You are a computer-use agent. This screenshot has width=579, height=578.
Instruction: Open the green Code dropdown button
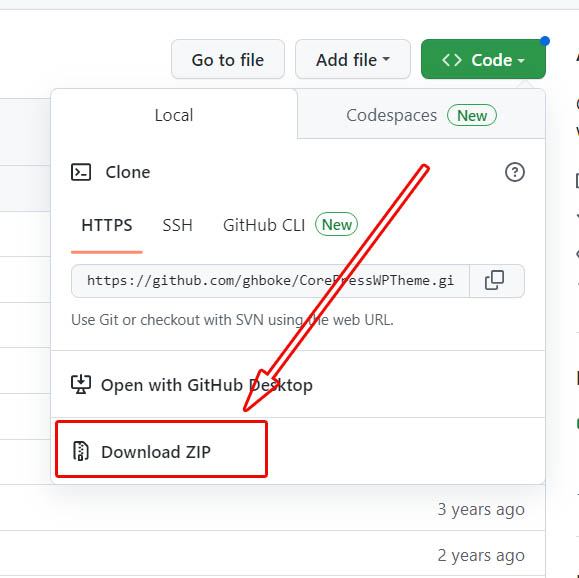tap(483, 59)
